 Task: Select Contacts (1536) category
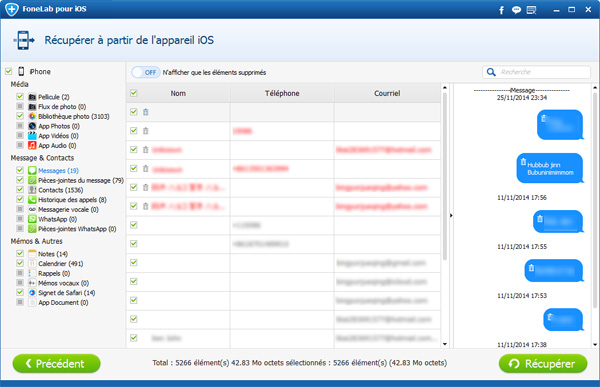click(x=60, y=190)
